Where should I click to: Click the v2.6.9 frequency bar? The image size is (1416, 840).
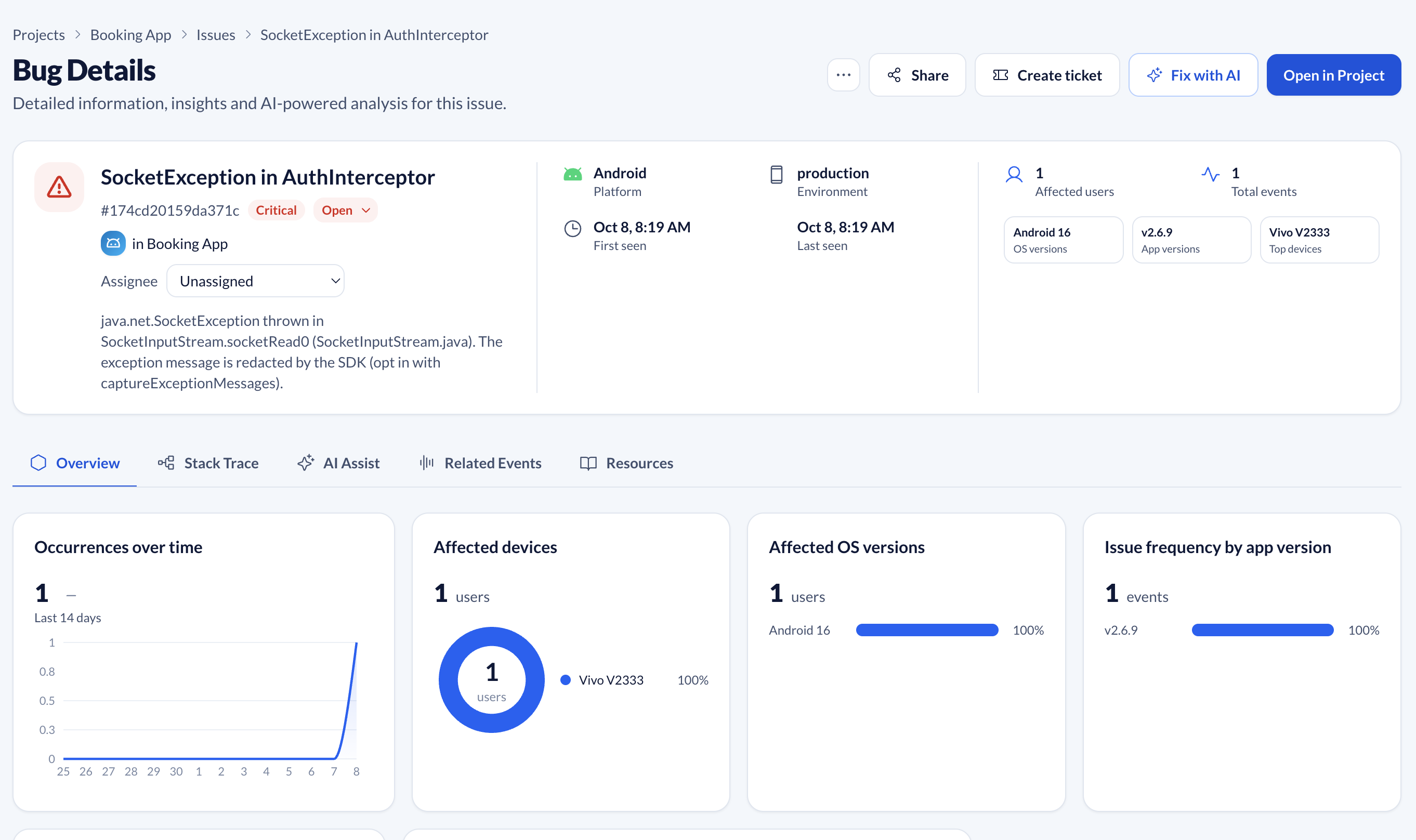(x=1263, y=630)
